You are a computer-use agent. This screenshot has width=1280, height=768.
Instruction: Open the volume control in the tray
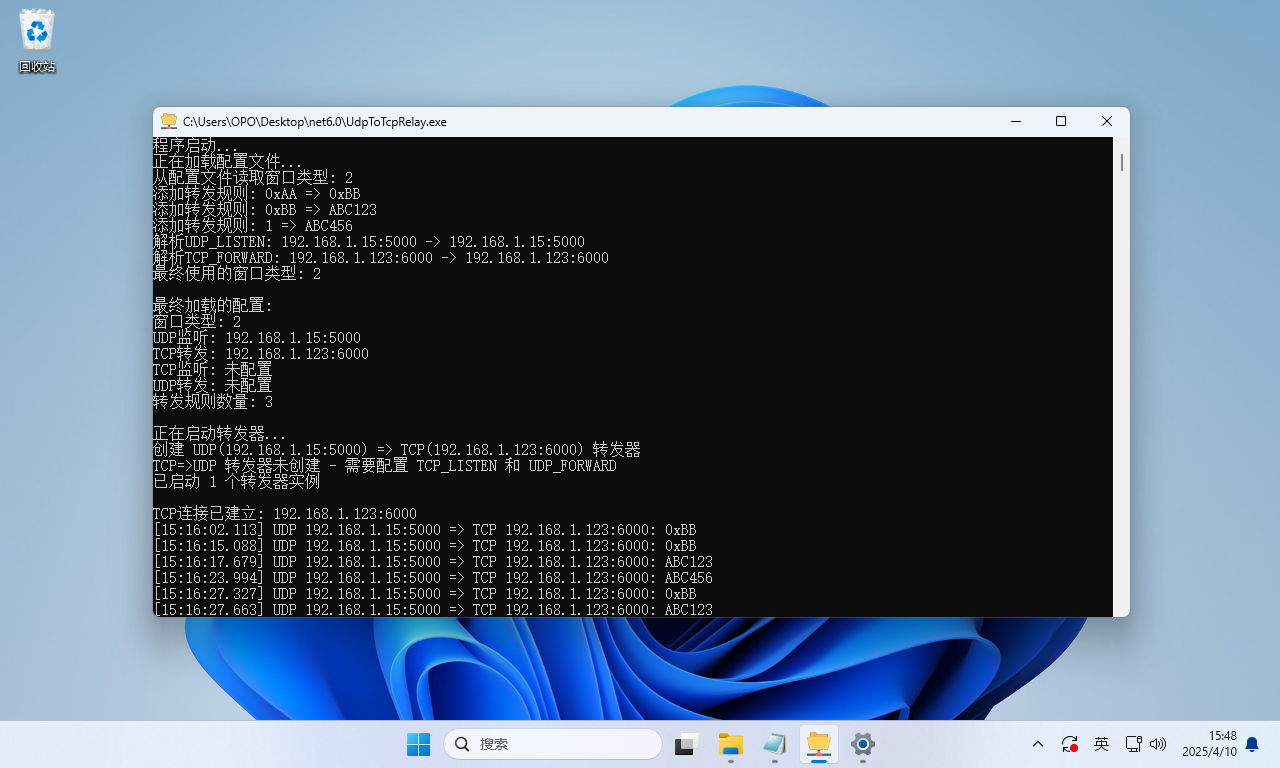pyautogui.click(x=1158, y=744)
